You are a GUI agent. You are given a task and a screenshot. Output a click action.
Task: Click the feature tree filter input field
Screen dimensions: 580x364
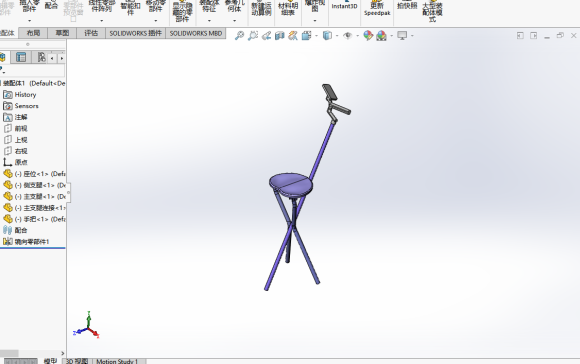[34, 71]
